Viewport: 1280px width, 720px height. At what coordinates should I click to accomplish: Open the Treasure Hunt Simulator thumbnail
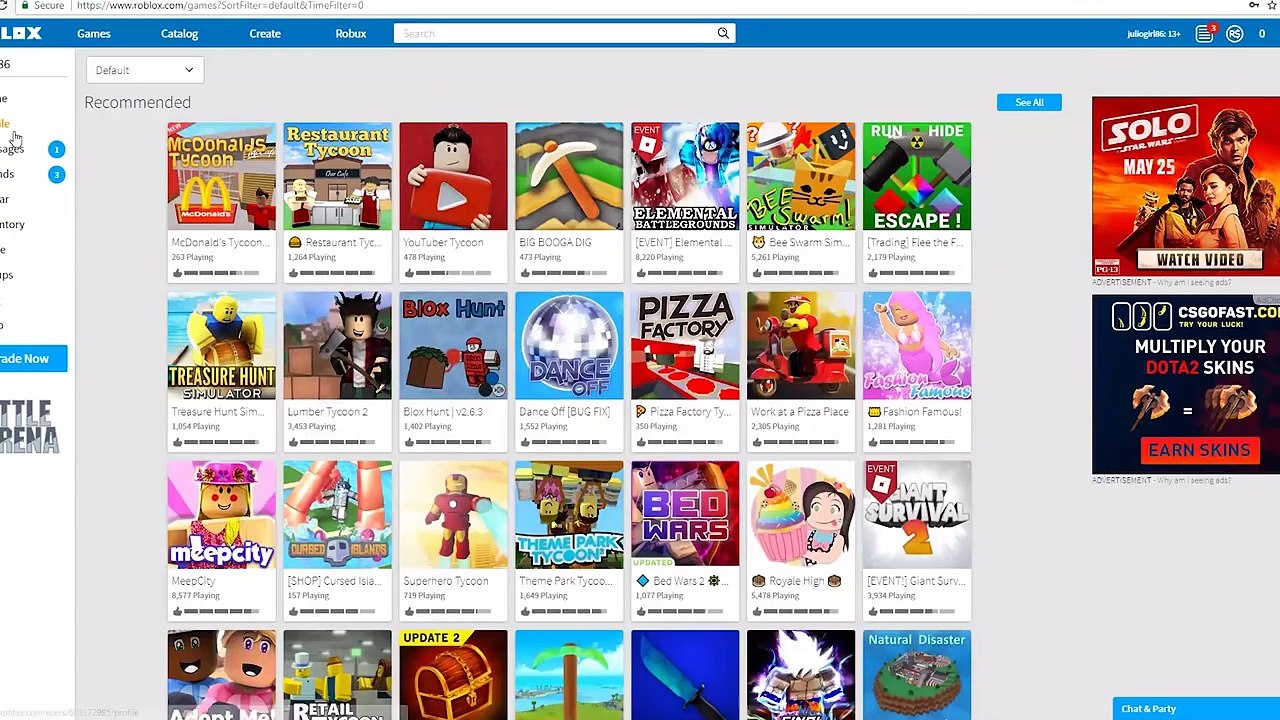(221, 345)
